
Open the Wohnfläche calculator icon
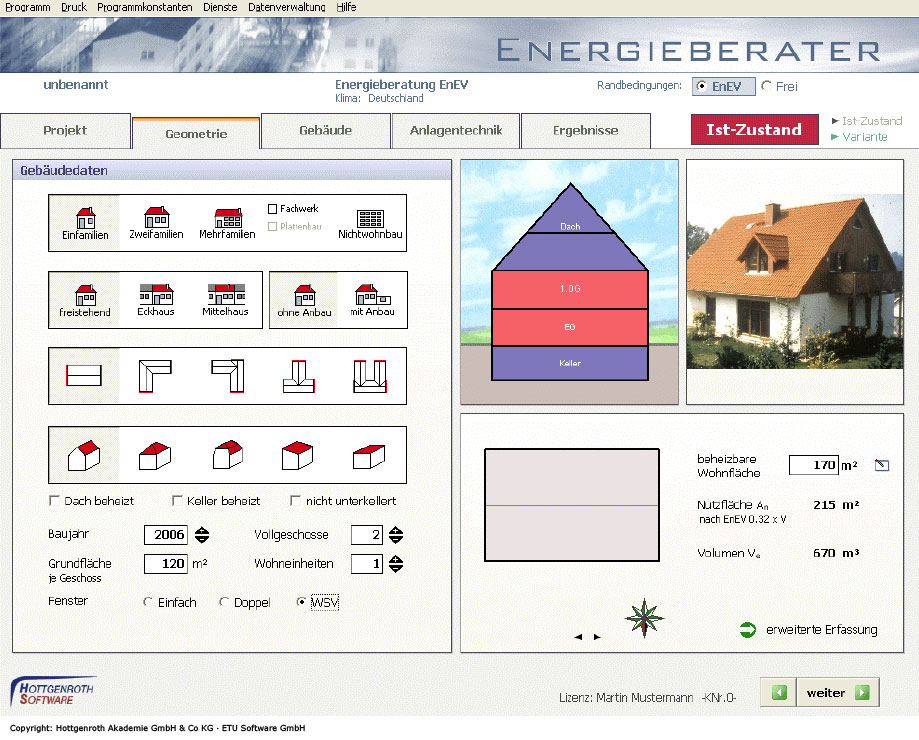882,465
